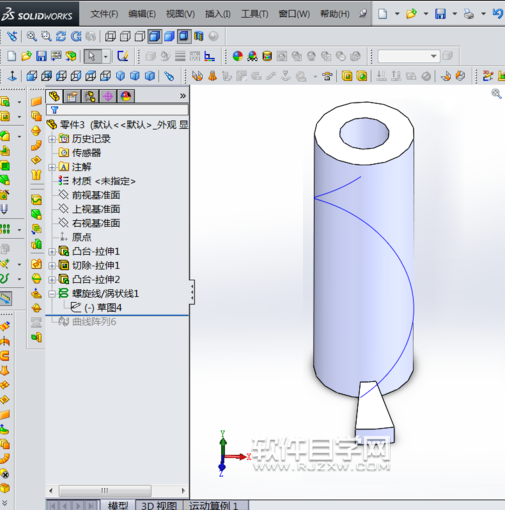This screenshot has height=510, width=505.
Task: Click the Zoom to Fit magnifier icon
Action: pyautogui.click(x=32, y=36)
